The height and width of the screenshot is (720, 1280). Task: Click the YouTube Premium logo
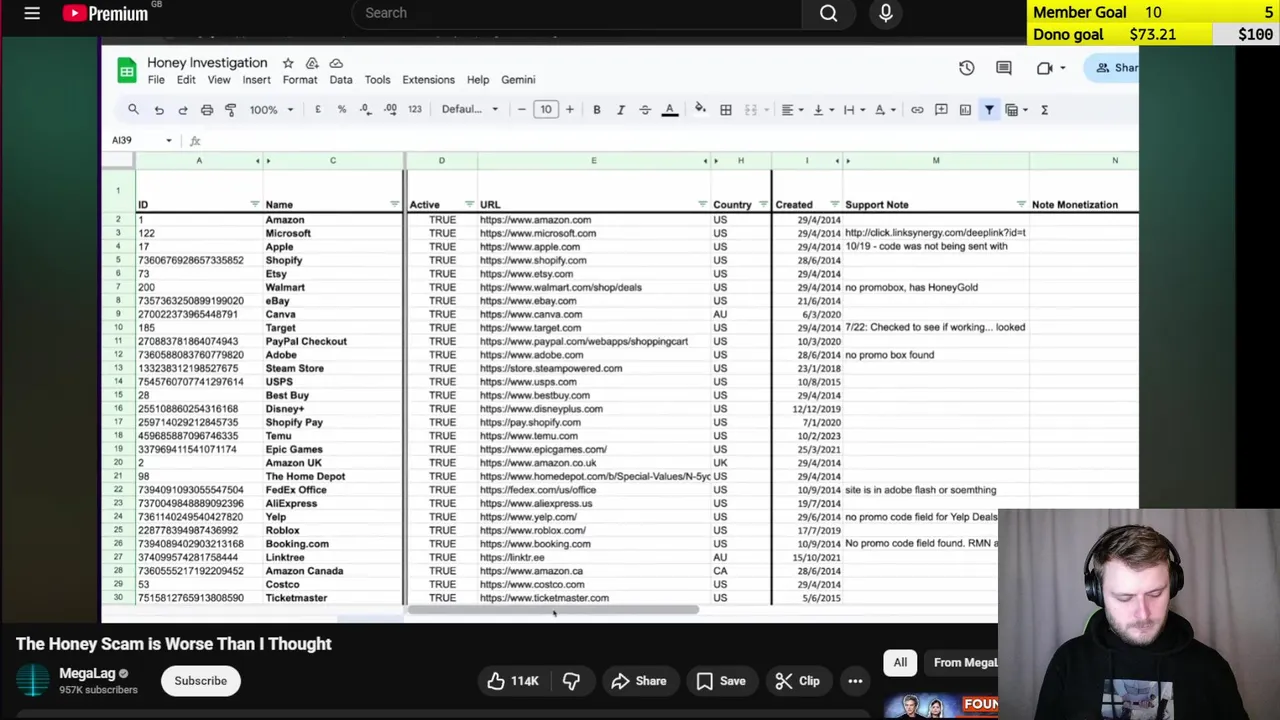point(105,13)
